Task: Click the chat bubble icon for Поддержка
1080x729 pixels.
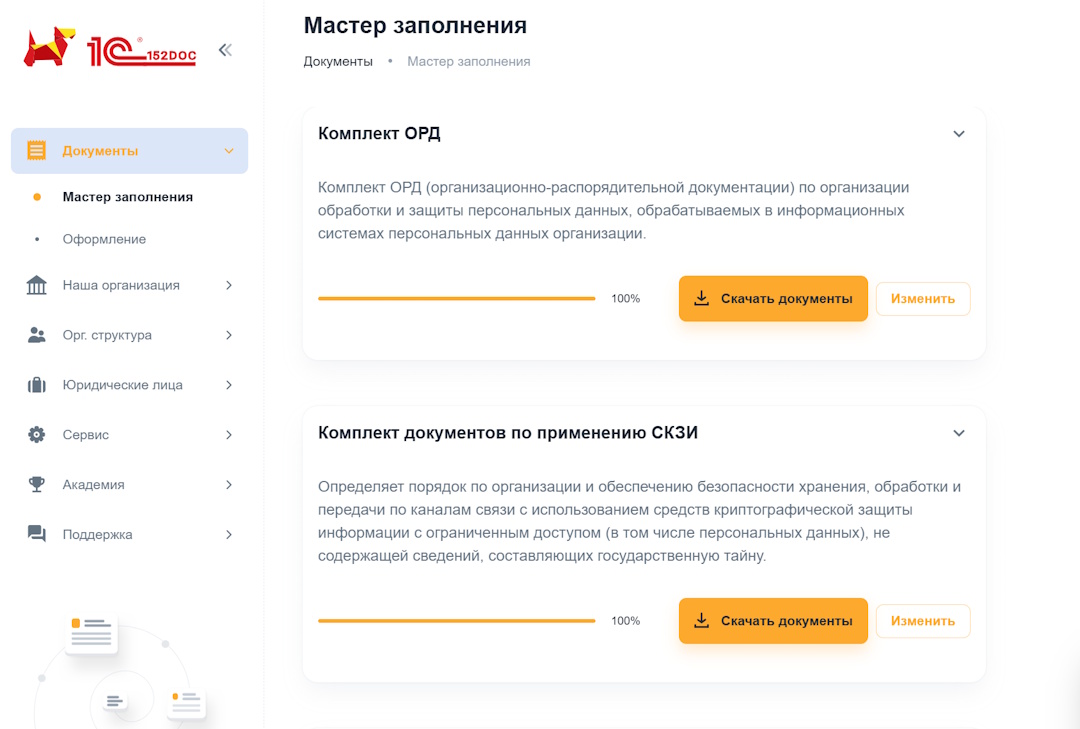Action: click(37, 534)
